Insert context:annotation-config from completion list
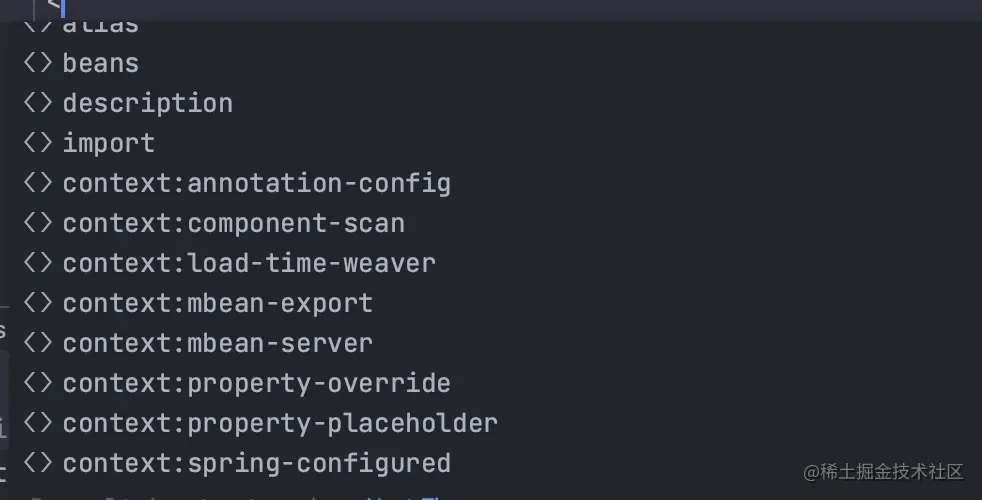This screenshot has width=982, height=500. pyautogui.click(x=256, y=183)
